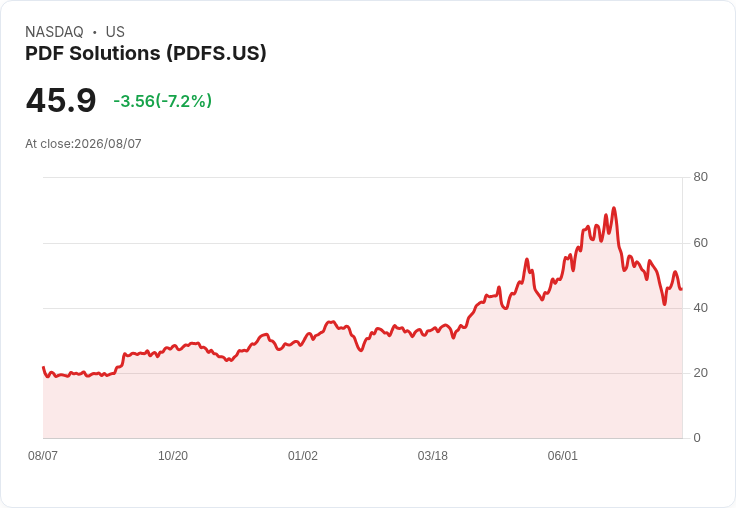736x508 pixels.
Task: Click the 0 price axis label
Action: pyautogui.click(x=697, y=438)
